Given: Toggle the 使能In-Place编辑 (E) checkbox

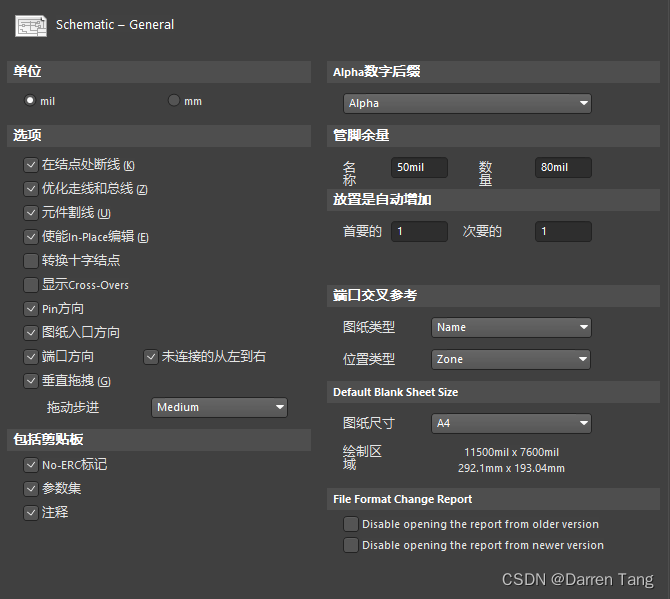Looking at the screenshot, I should 31,237.
